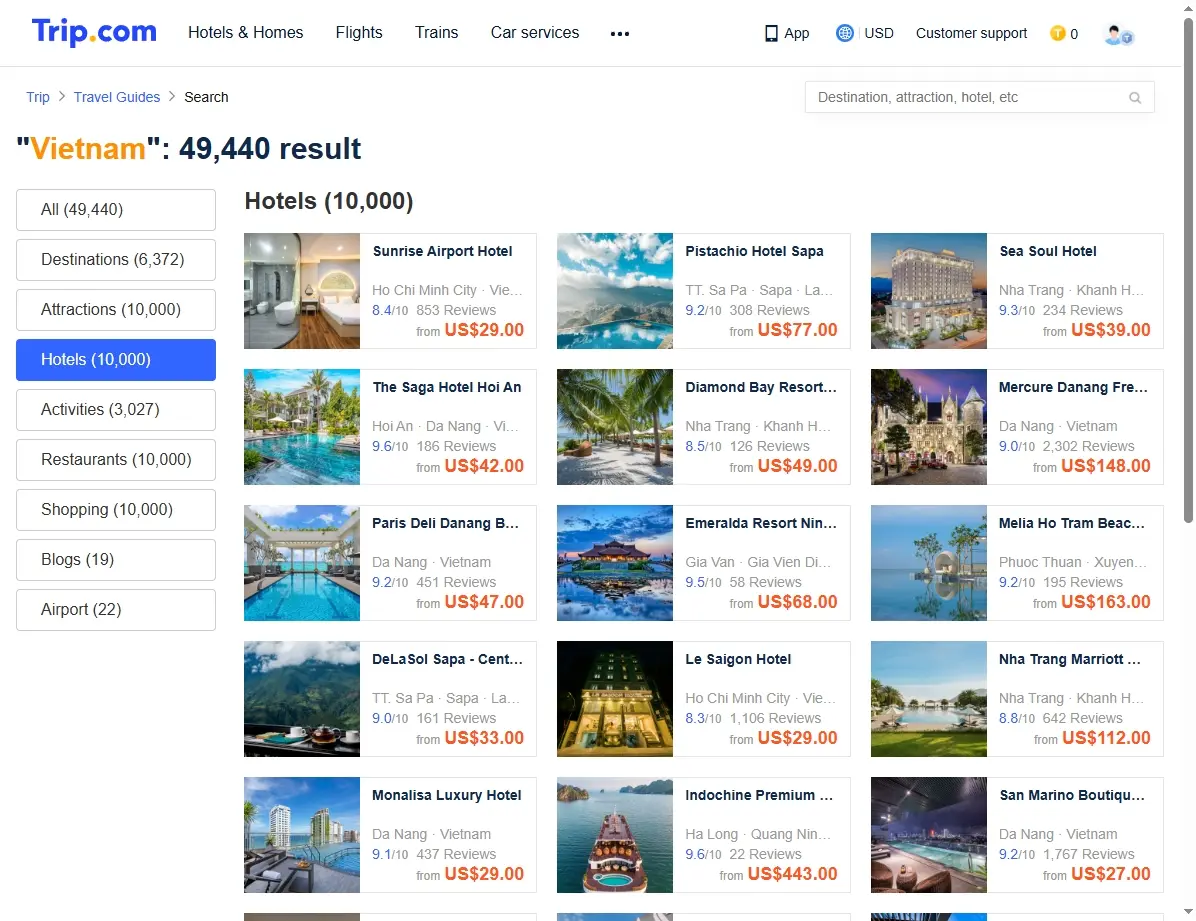Viewport: 1196px width, 921px height.
Task: Open the more options ellipsis menu
Action: coord(619,34)
